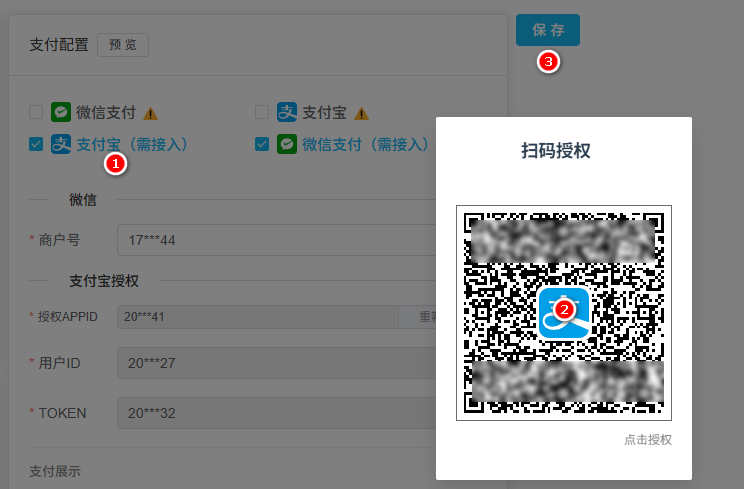The image size is (744, 489).
Task: Click the WeChat icon beside 微信支付（需接入）
Action: click(x=287, y=144)
